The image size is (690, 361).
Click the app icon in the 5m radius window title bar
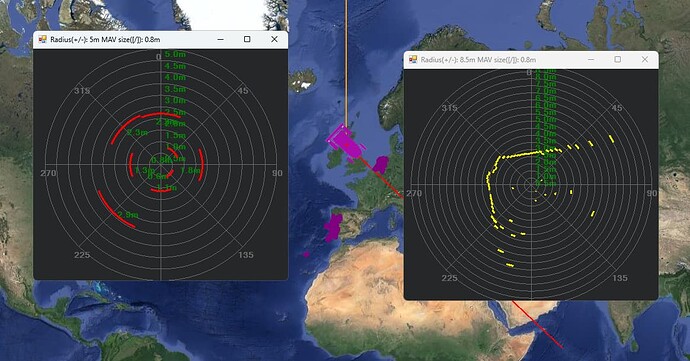[42, 39]
